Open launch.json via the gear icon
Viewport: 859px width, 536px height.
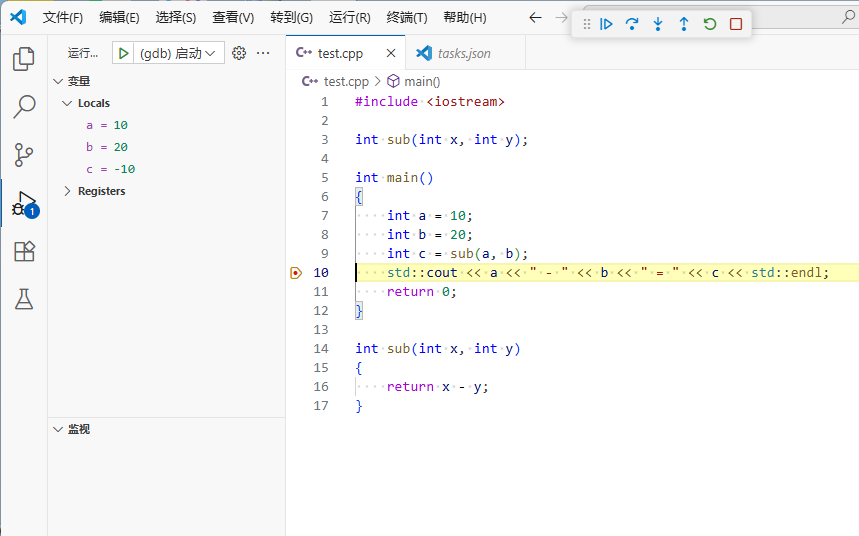239,53
